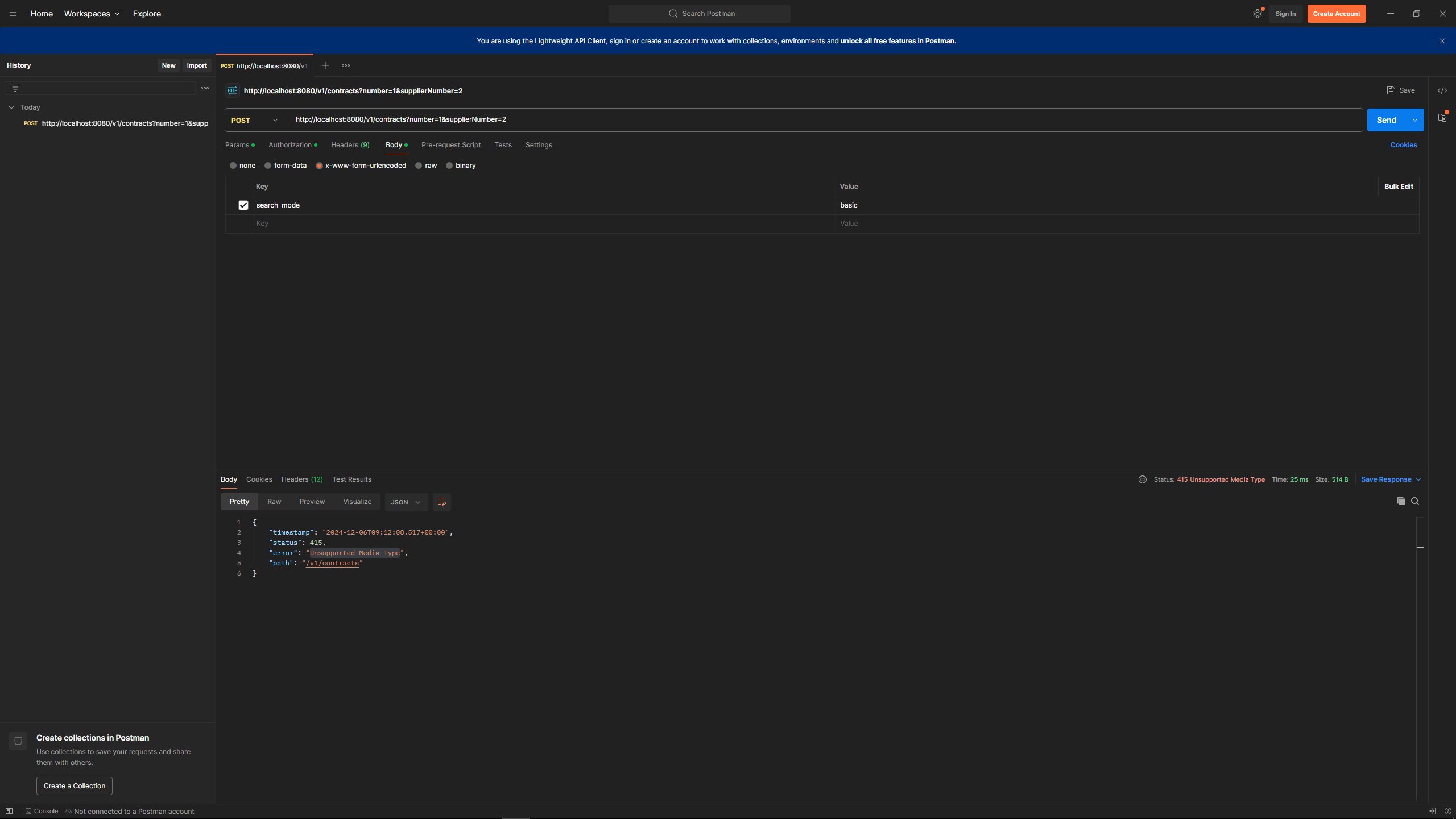Open response Headers (12) tab
Image resolution: width=1456 pixels, height=819 pixels.
[301, 479]
